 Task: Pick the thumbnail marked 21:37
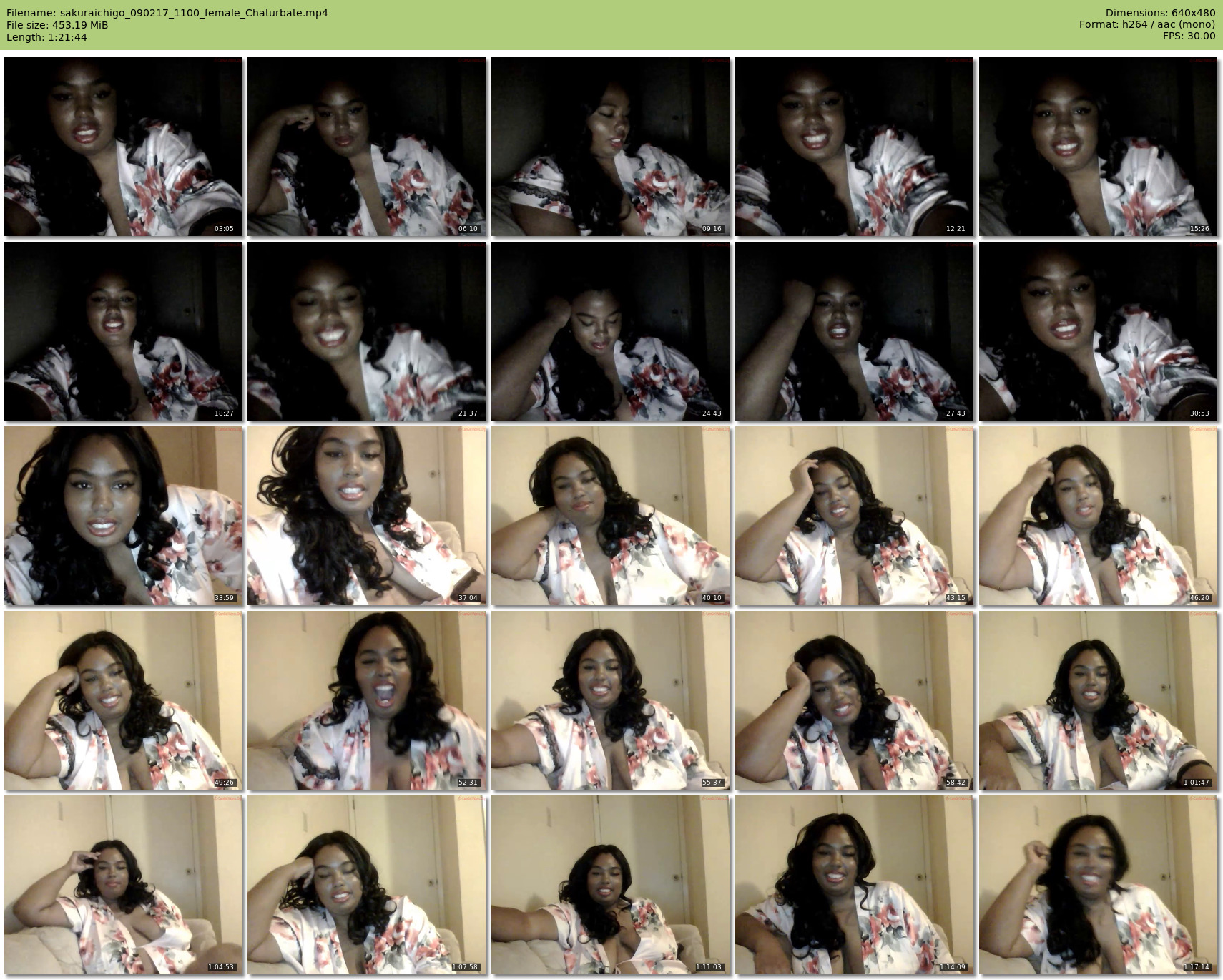click(x=367, y=331)
